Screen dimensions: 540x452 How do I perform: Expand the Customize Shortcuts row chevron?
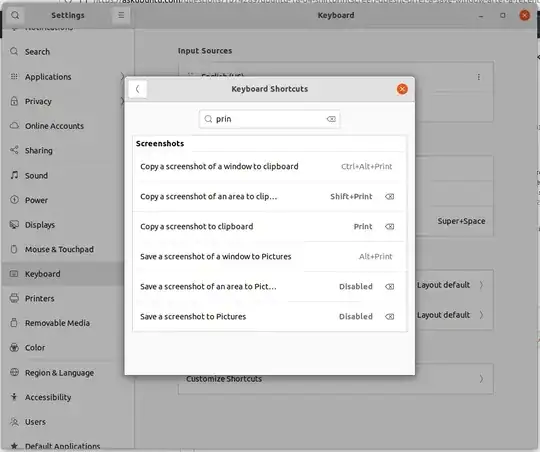coord(481,379)
